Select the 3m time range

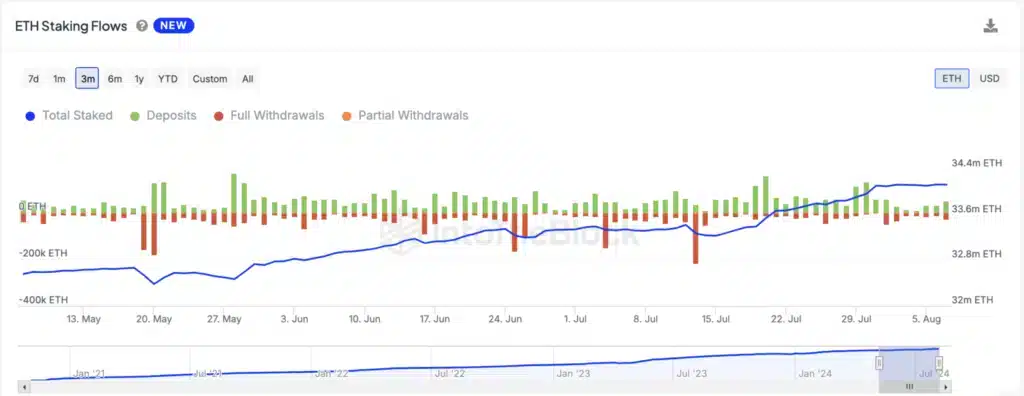coord(87,79)
